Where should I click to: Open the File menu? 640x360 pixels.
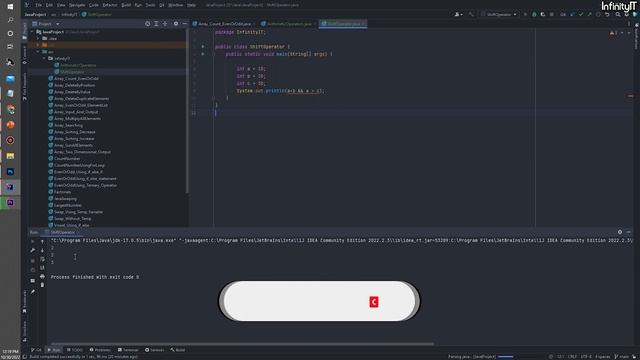pos(38,5)
